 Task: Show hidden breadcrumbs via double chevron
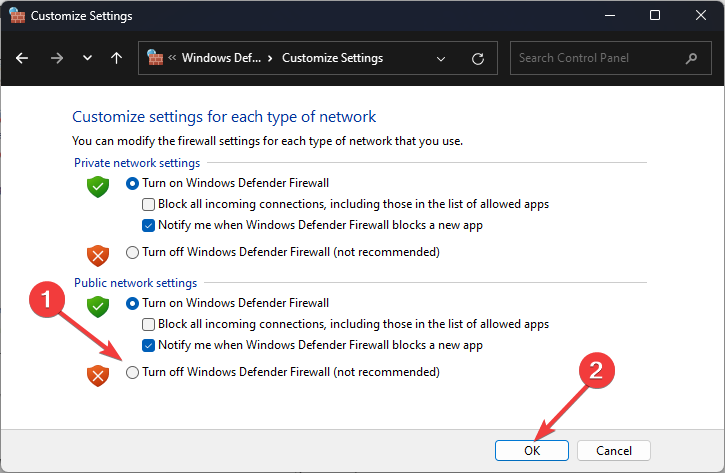click(x=172, y=58)
